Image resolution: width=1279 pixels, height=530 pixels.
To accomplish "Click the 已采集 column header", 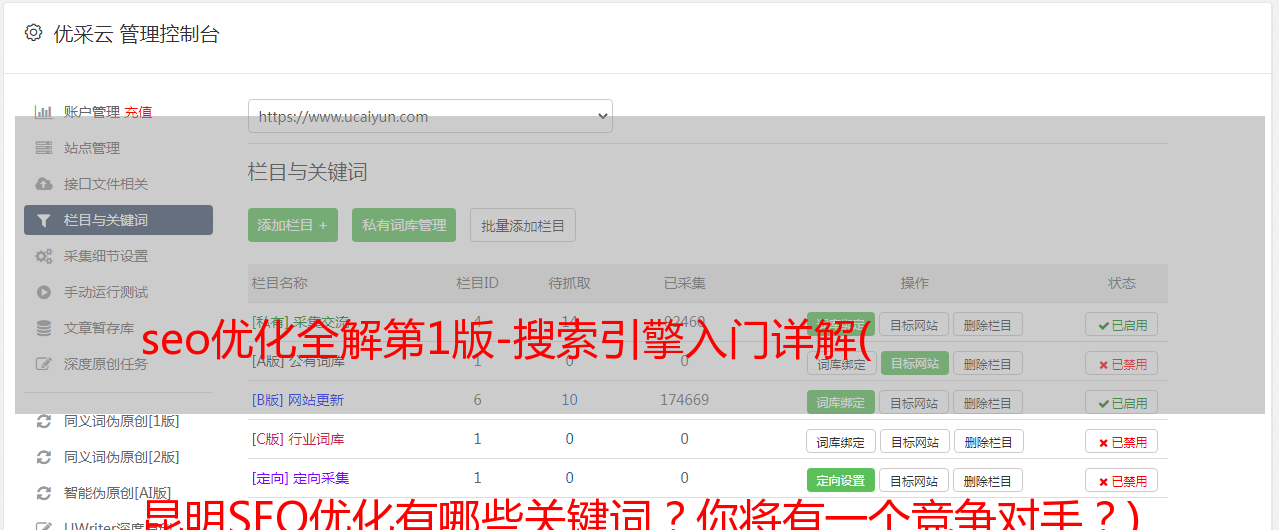I will coord(684,283).
